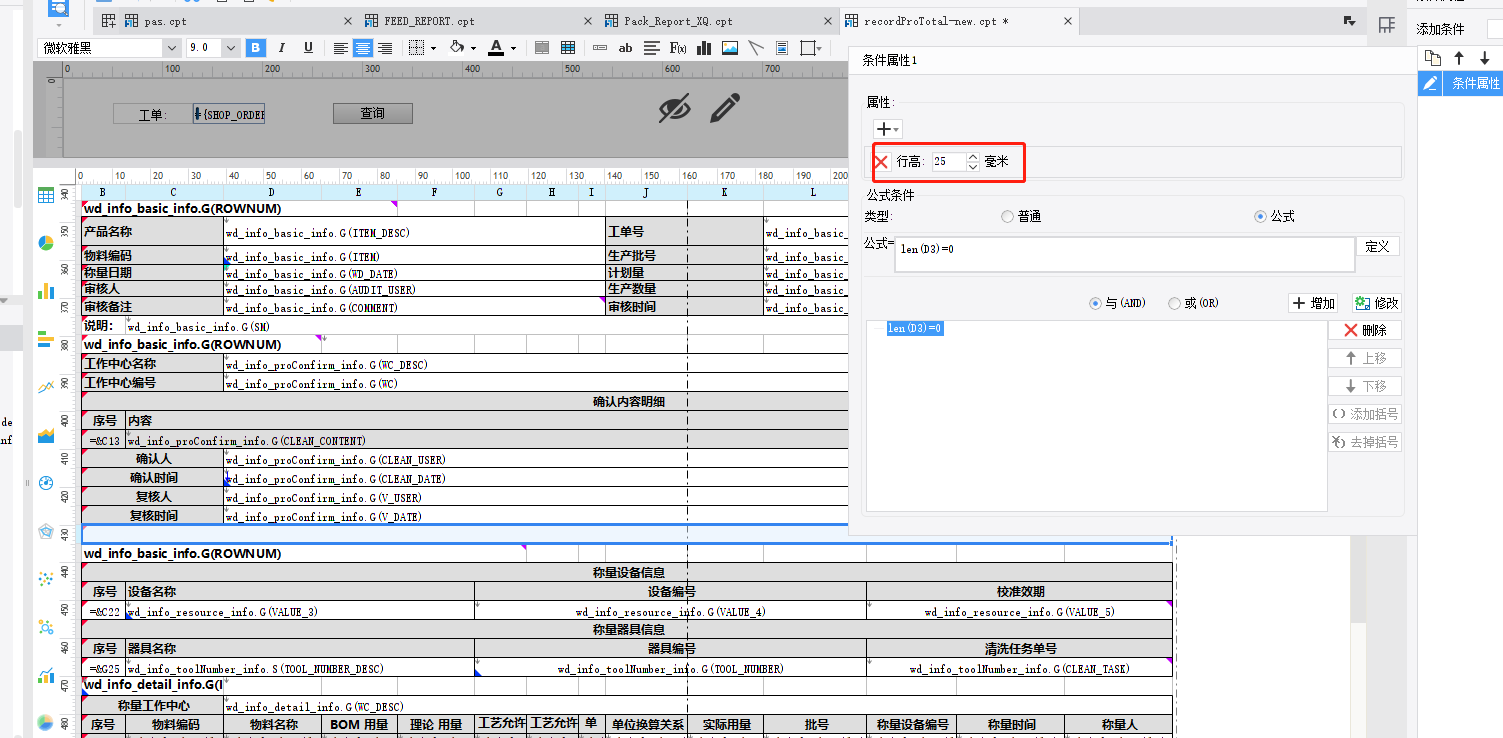
Task: Select area chart in side chart bar
Action: tap(45, 435)
